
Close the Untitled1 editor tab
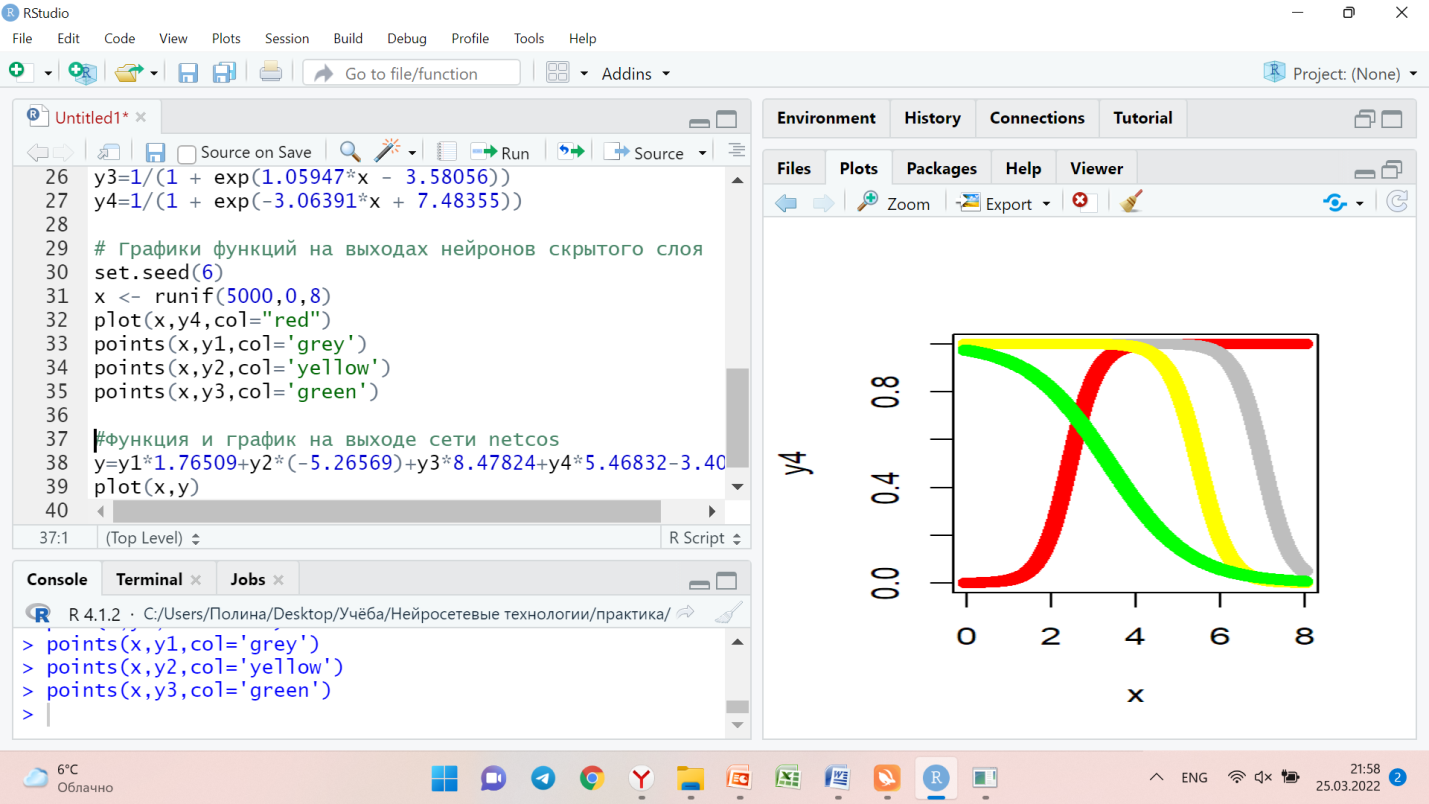[141, 117]
